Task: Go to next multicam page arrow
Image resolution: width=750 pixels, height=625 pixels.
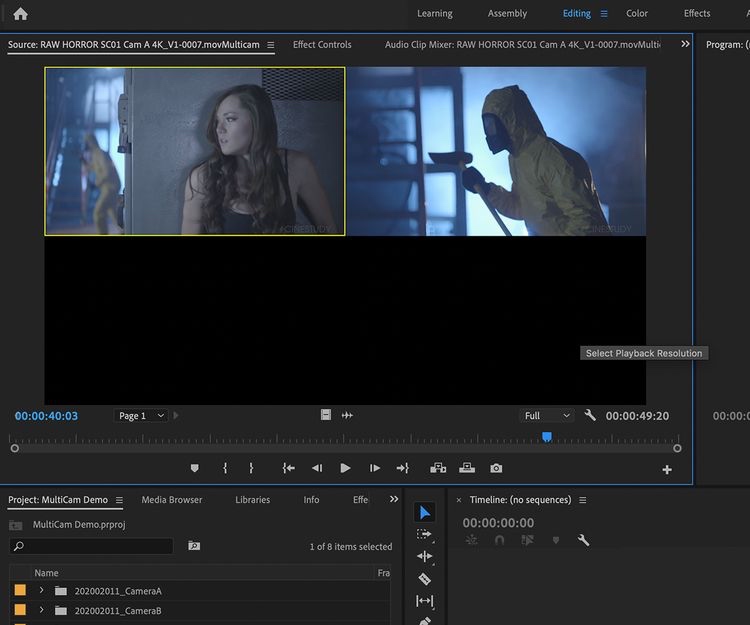Action: pyautogui.click(x=176, y=416)
